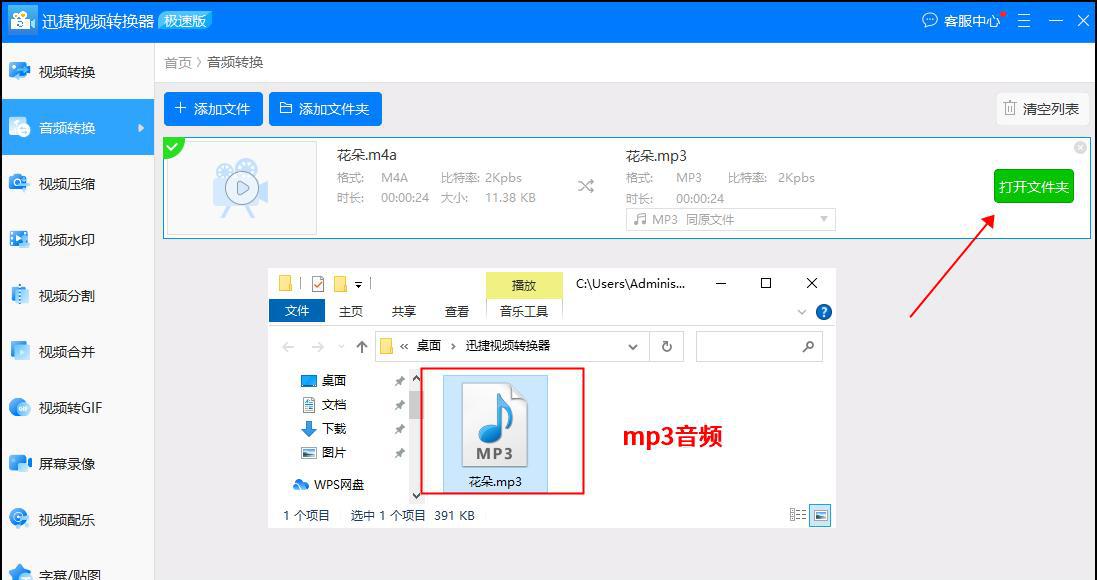Open the 视频合并 tool
This screenshot has width=1097, height=580.
[x=77, y=351]
